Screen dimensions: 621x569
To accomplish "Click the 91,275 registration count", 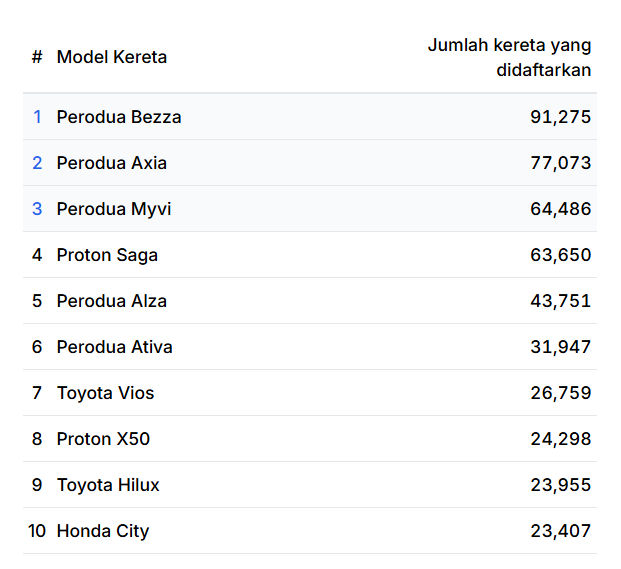I will [560, 117].
